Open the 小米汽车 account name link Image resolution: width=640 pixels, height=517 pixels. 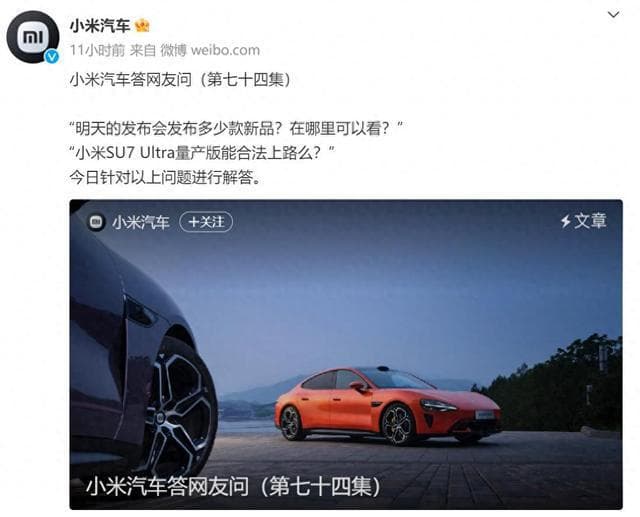click(100, 26)
